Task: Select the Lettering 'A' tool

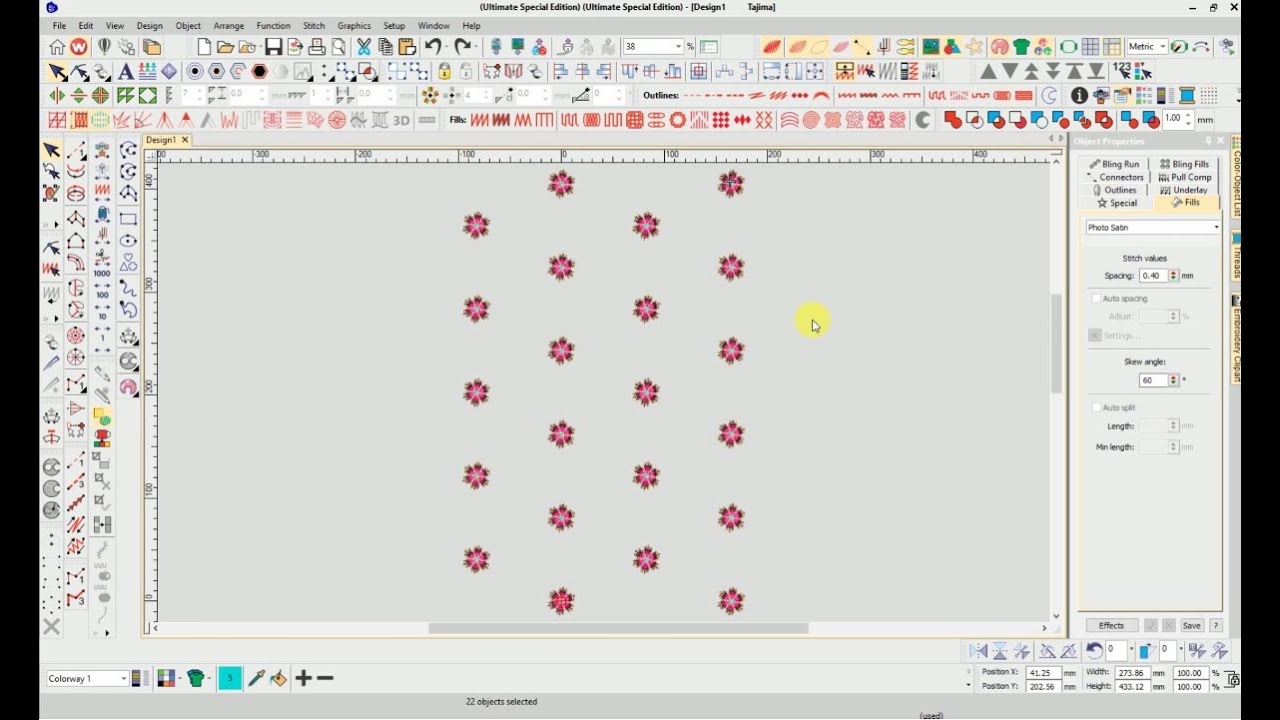Action: (x=125, y=72)
